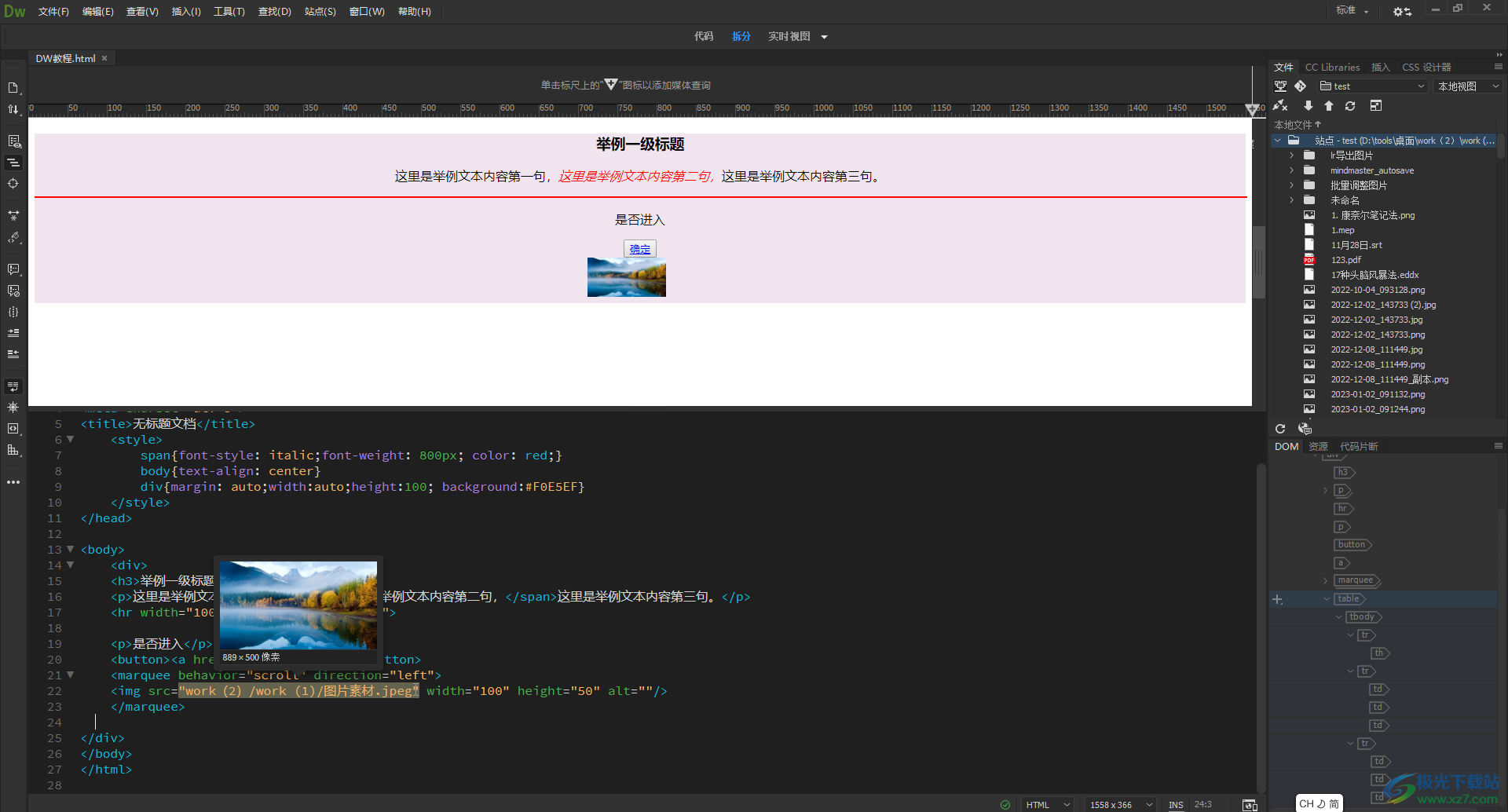
Task: Click the file management arrows icon
Action: [x=13, y=109]
